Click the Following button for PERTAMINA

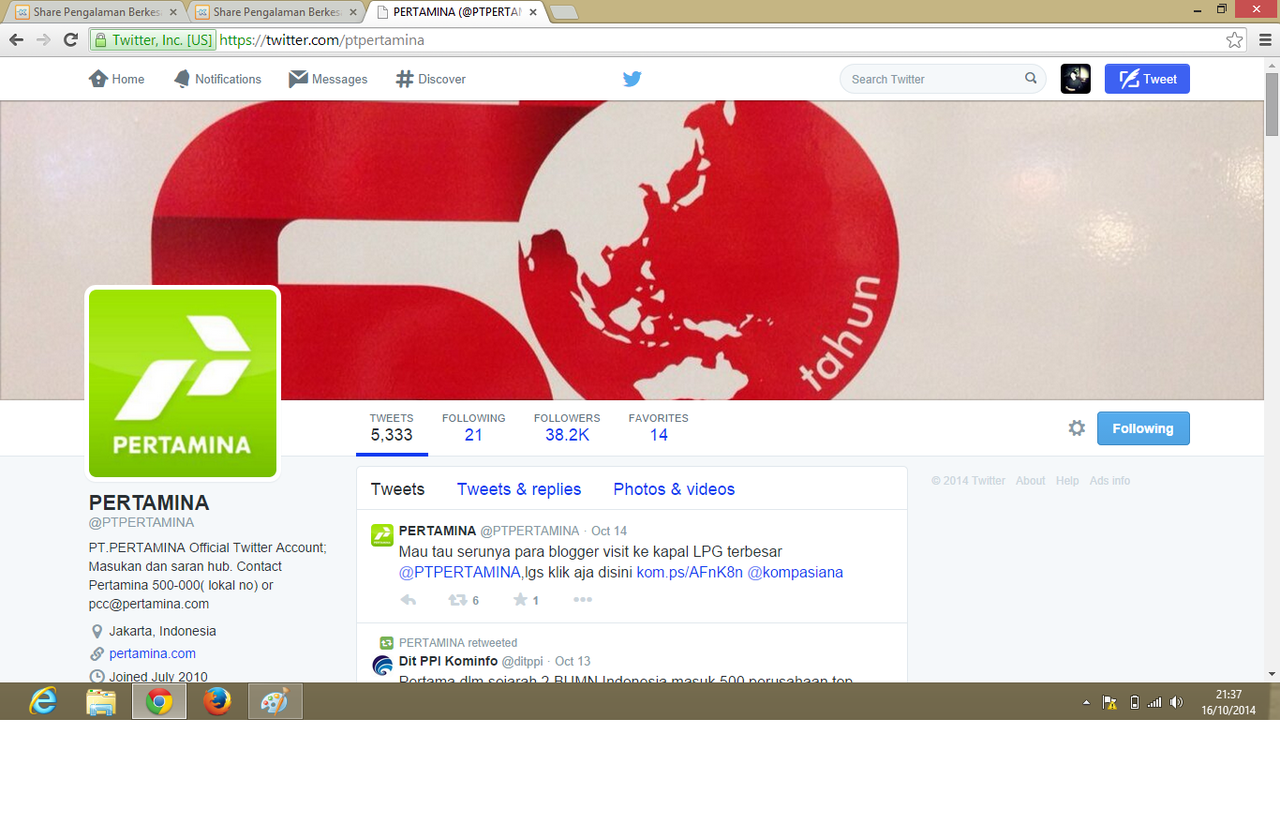1143,428
